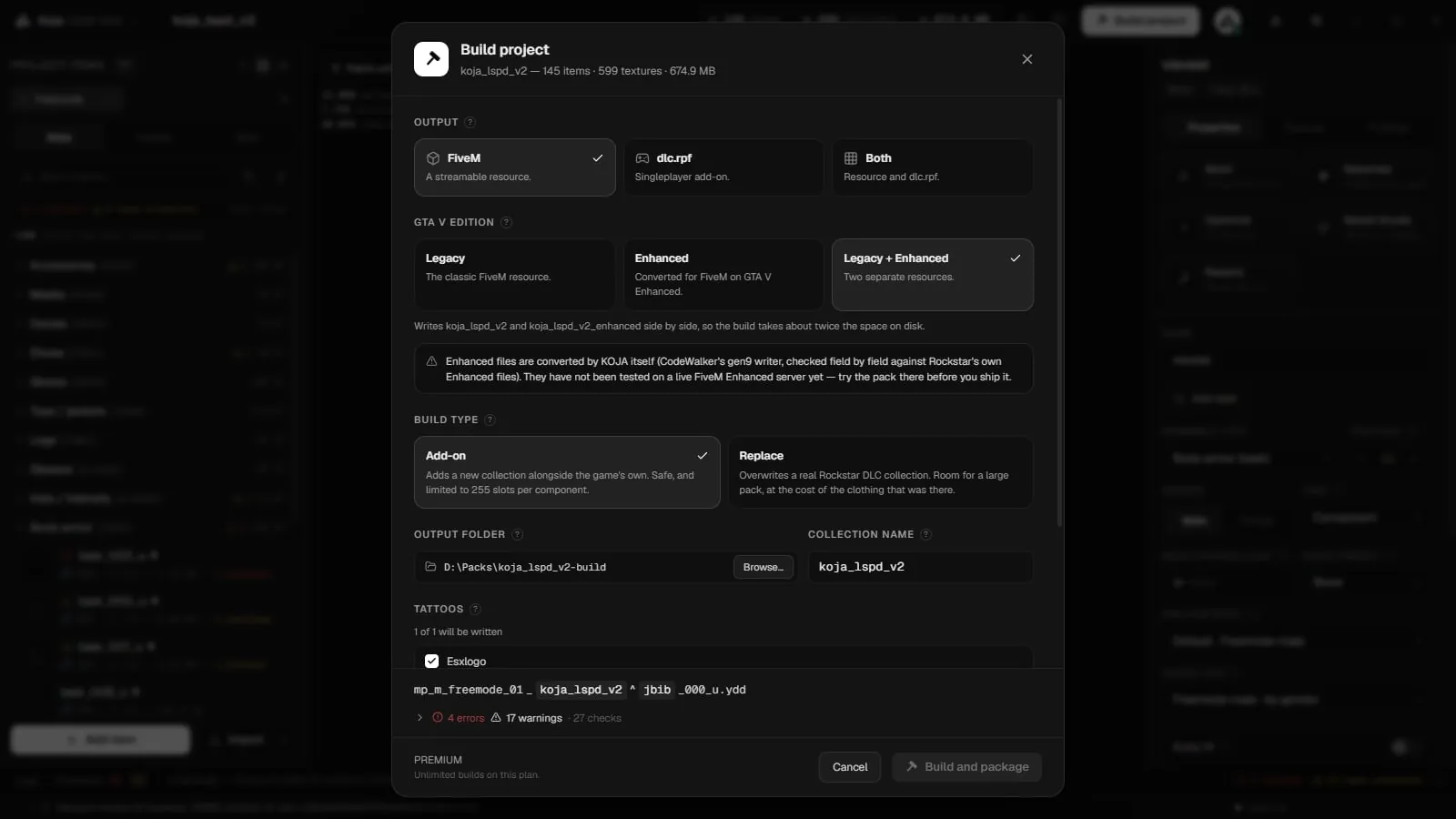1456x819 pixels.
Task: Click the collection name input field
Action: (x=921, y=567)
